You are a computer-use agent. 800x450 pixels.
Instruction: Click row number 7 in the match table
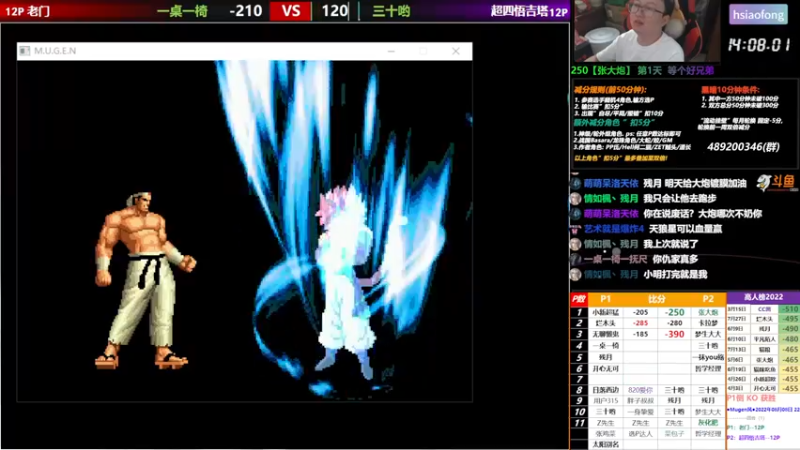pyautogui.click(x=579, y=379)
